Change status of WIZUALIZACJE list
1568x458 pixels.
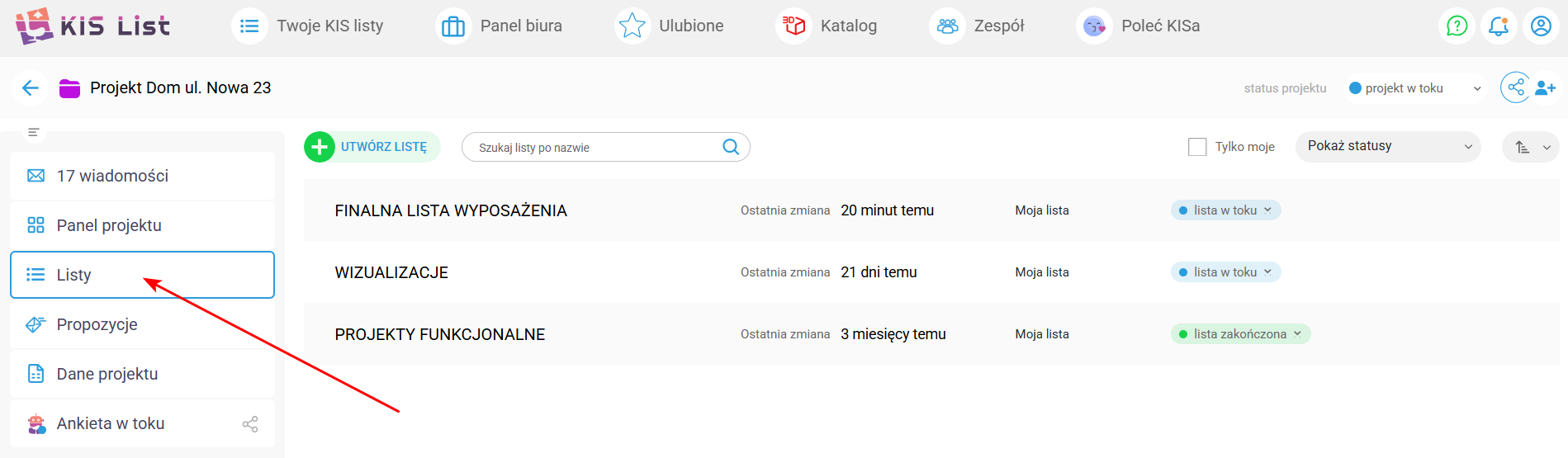tap(1226, 272)
